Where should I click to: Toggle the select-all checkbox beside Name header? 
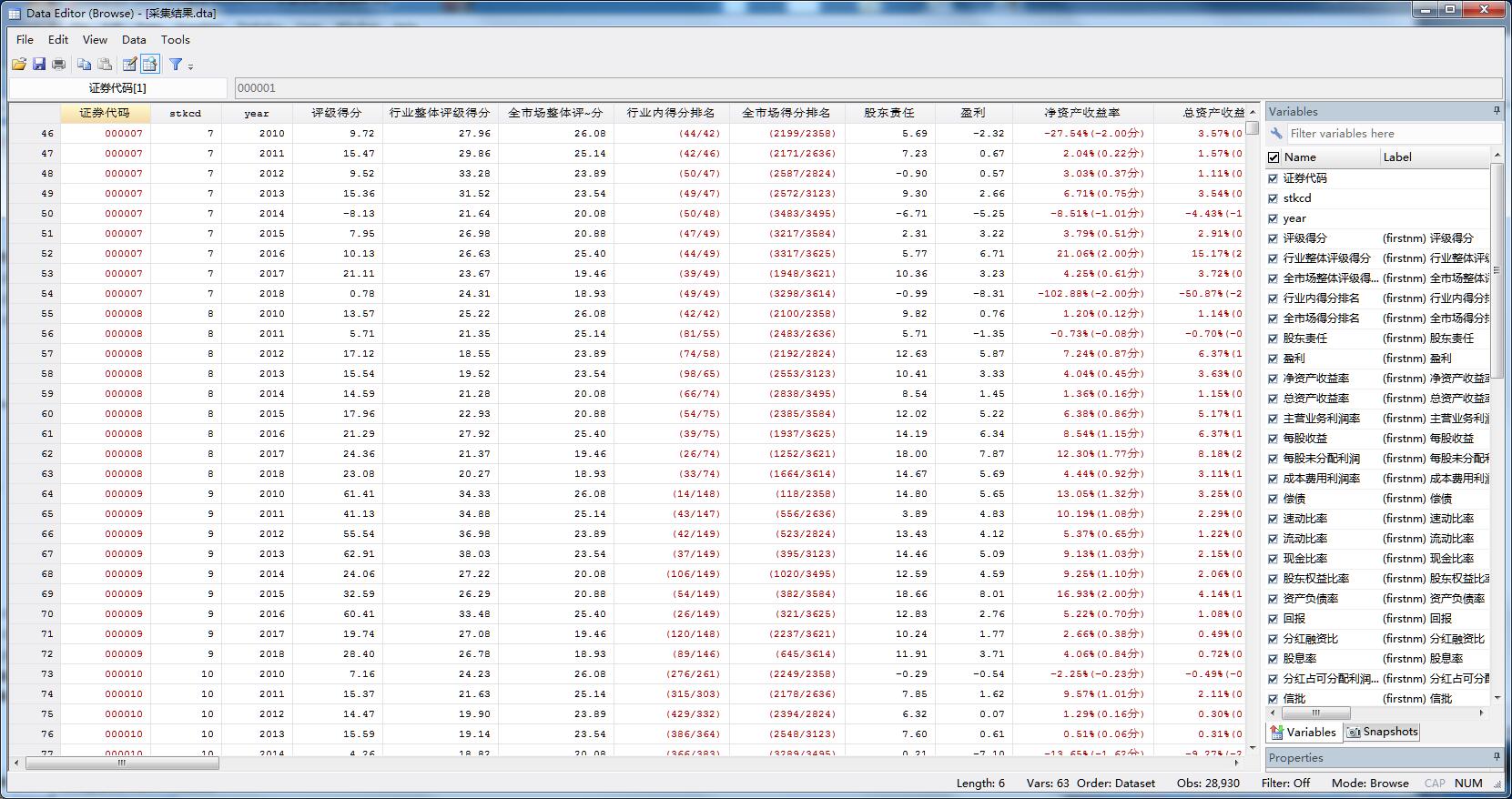coord(1274,157)
